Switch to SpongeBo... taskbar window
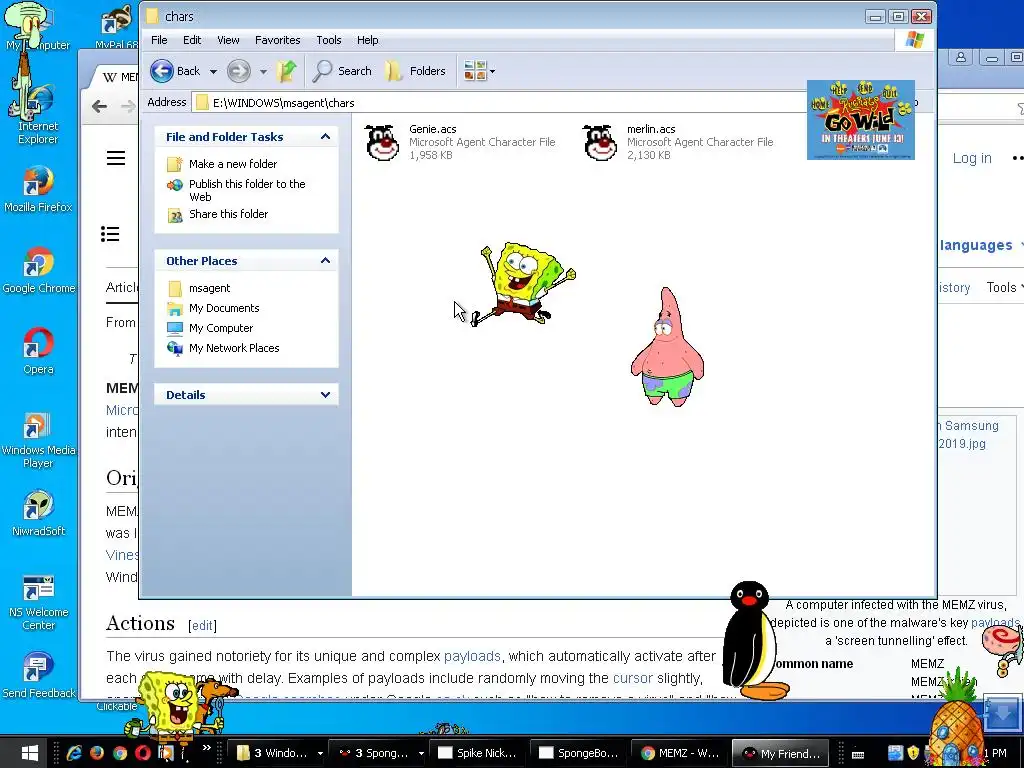This screenshot has width=1024, height=768. click(579, 753)
